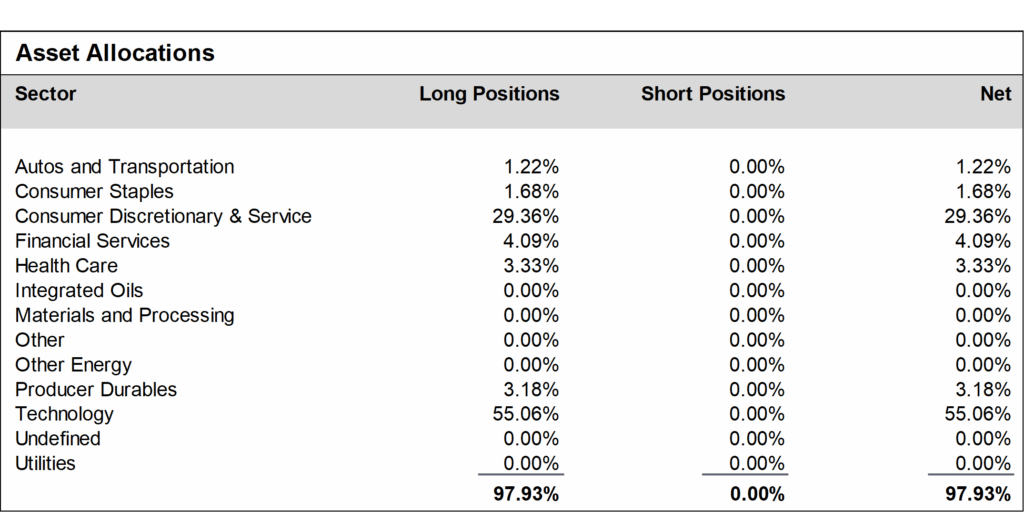The image size is (1024, 512).
Task: Click Technology long position value 55.06%
Action: point(526,414)
